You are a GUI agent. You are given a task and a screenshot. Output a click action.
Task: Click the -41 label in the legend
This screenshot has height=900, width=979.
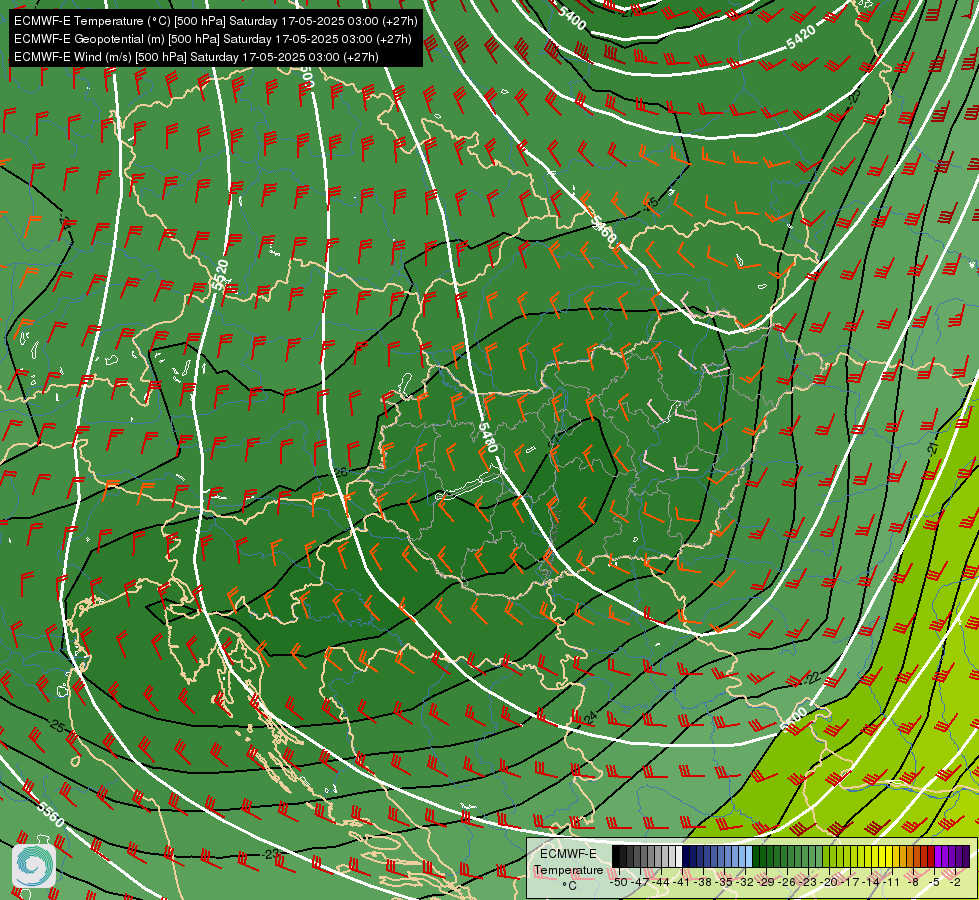[x=682, y=882]
